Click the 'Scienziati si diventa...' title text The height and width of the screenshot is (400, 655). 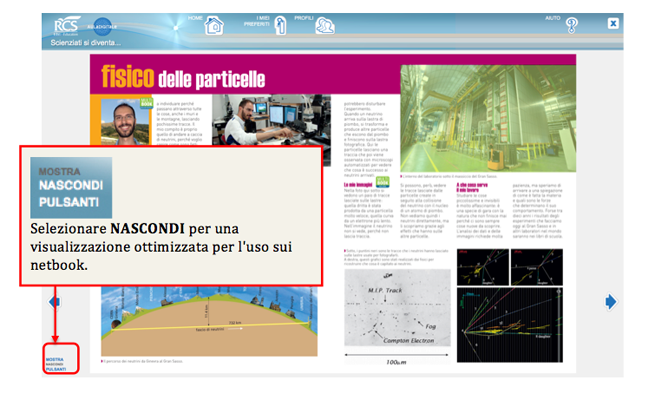tap(86, 43)
